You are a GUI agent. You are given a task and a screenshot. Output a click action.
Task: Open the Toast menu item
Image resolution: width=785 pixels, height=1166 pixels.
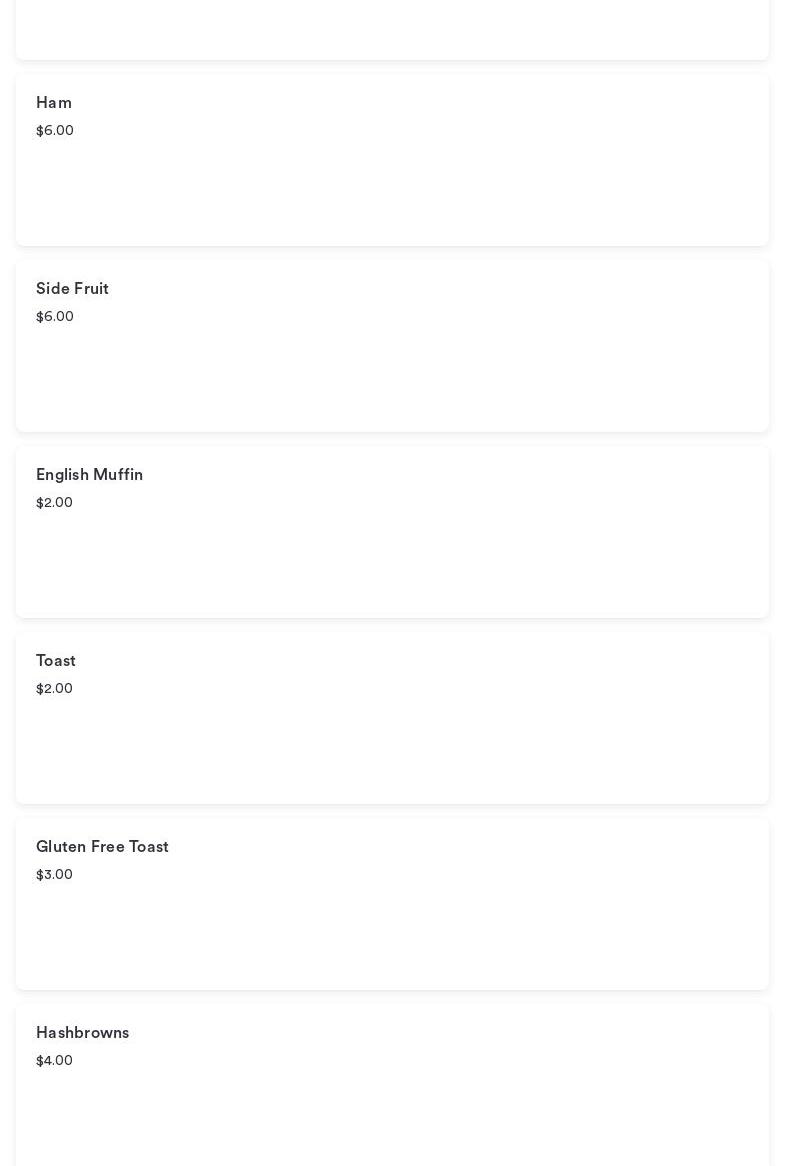click(56, 661)
